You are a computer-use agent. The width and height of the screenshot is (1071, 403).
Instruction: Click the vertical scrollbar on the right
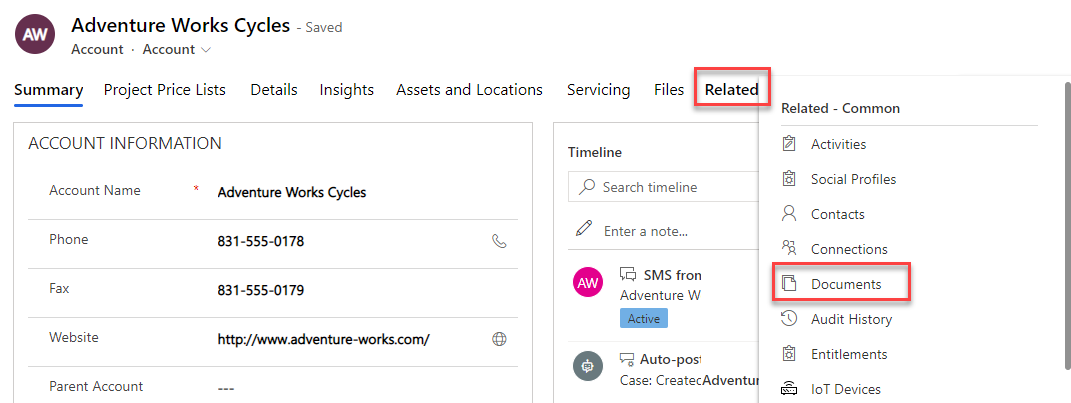[x=1066, y=225]
